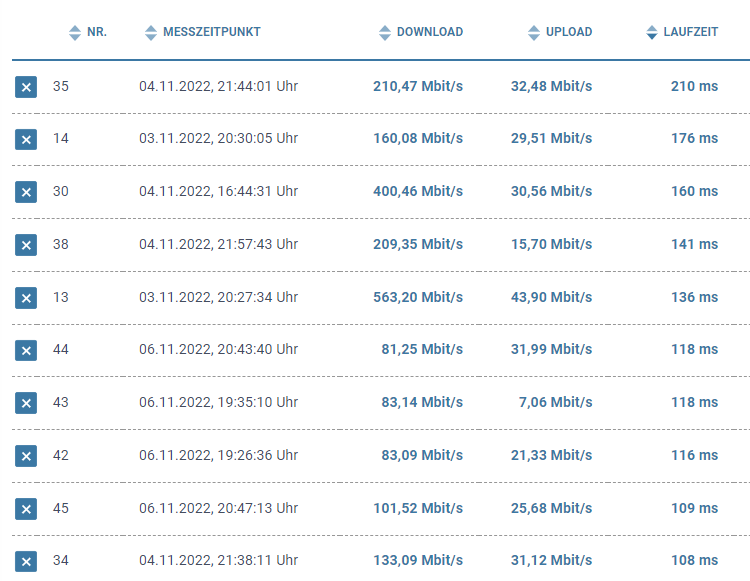Image resolution: width=750 pixels, height=581 pixels.
Task: Click sort arrows beside Messzeitpunkt
Action: [151, 33]
